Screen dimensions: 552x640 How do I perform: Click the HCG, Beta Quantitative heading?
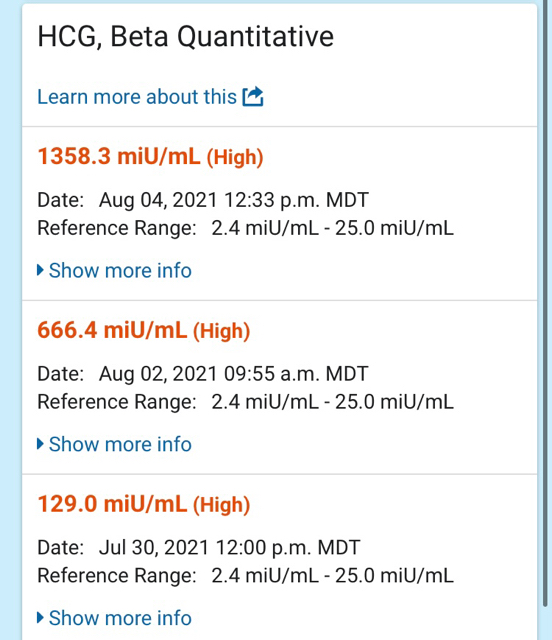click(186, 37)
